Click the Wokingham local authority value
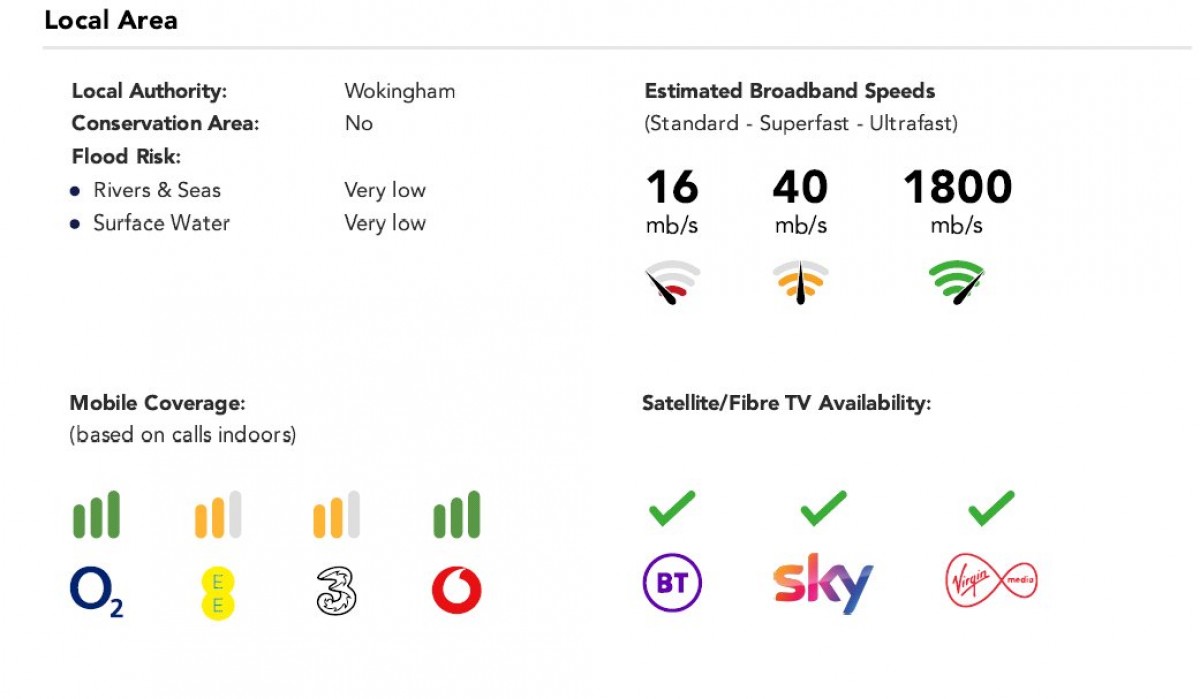Screen dimensions: 1200x699 tap(399, 91)
